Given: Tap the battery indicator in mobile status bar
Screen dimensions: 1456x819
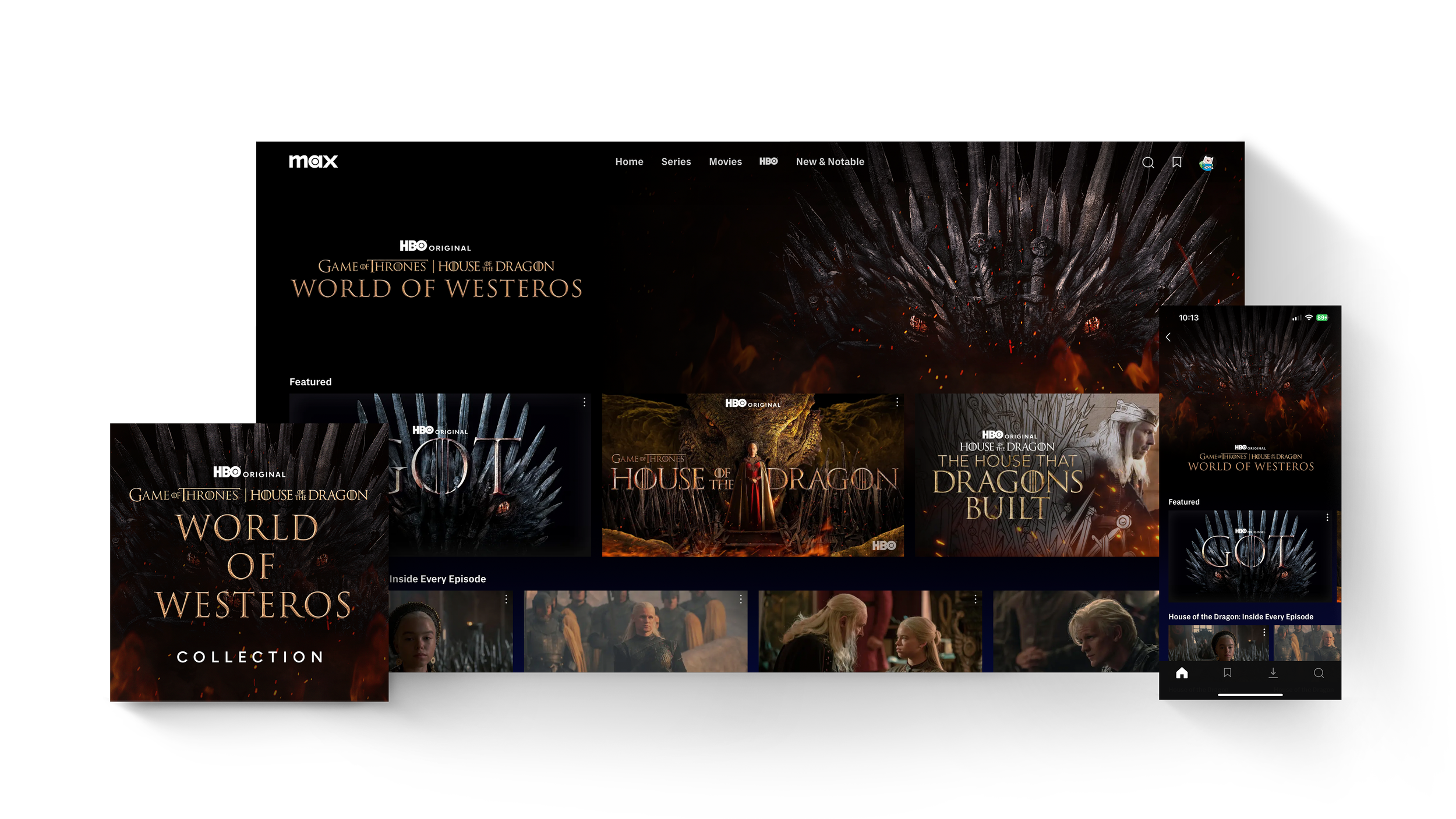Looking at the screenshot, I should [x=1322, y=318].
